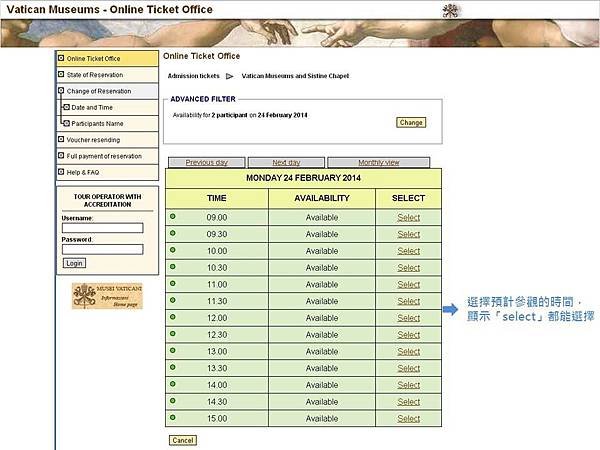Open Full payment of reservation item
This screenshot has height=450, width=600.
[x=107, y=156]
